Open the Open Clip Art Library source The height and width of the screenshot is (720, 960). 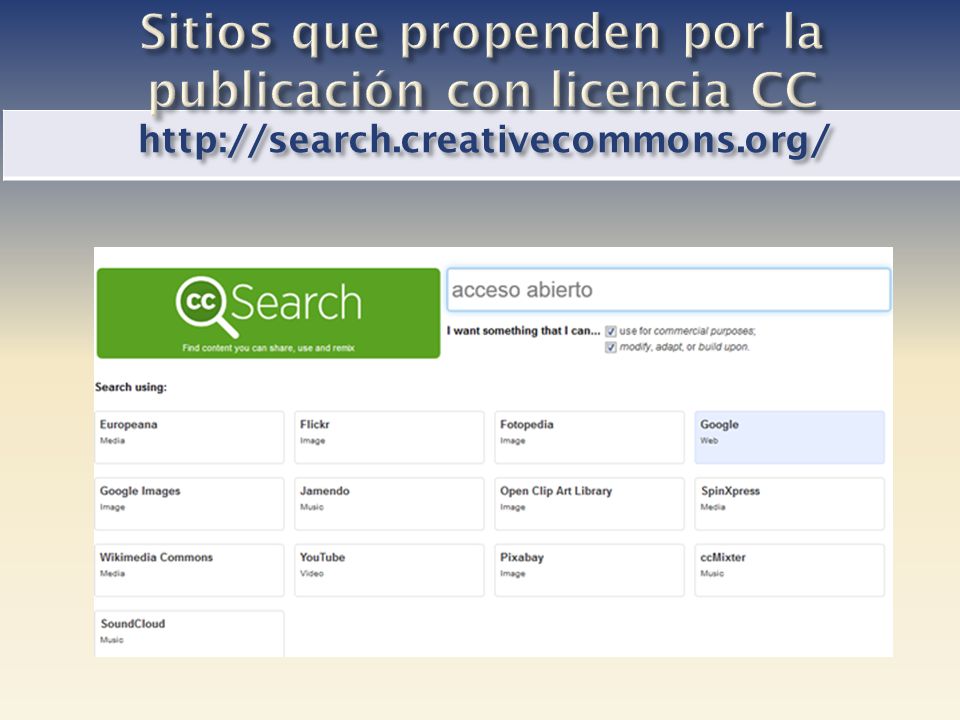[590, 504]
